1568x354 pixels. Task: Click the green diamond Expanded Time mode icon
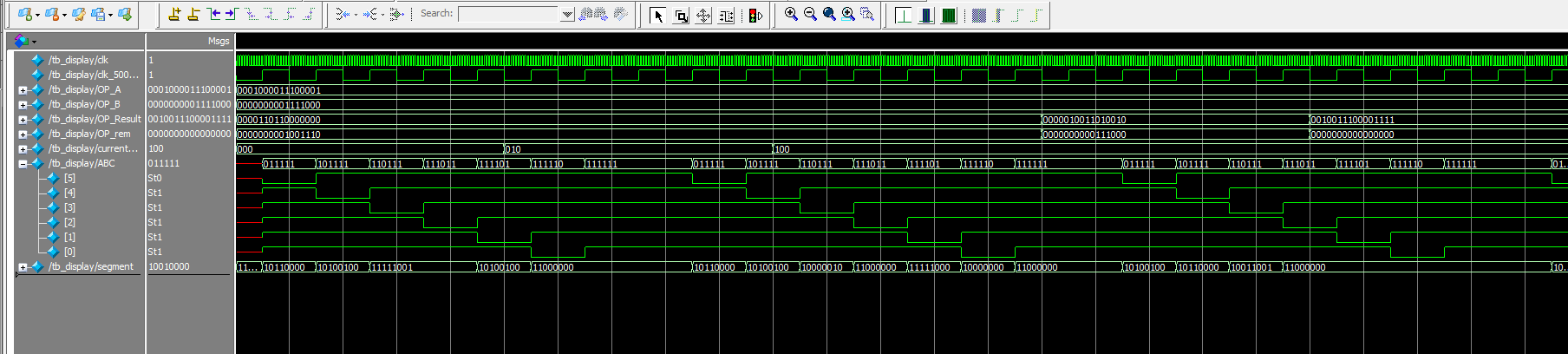[397, 14]
